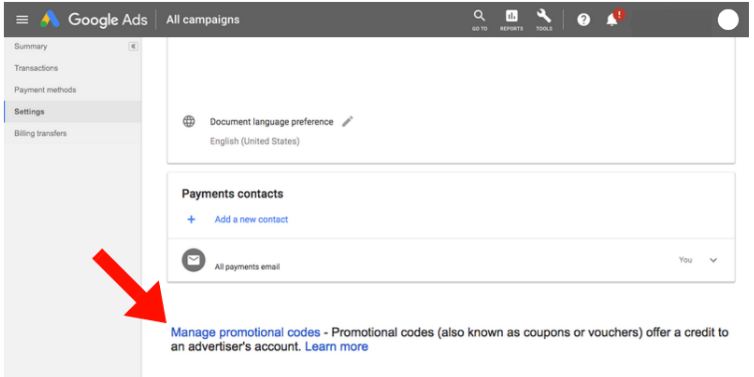Click the All payments email row label
The image size is (754, 377).
tap(247, 266)
